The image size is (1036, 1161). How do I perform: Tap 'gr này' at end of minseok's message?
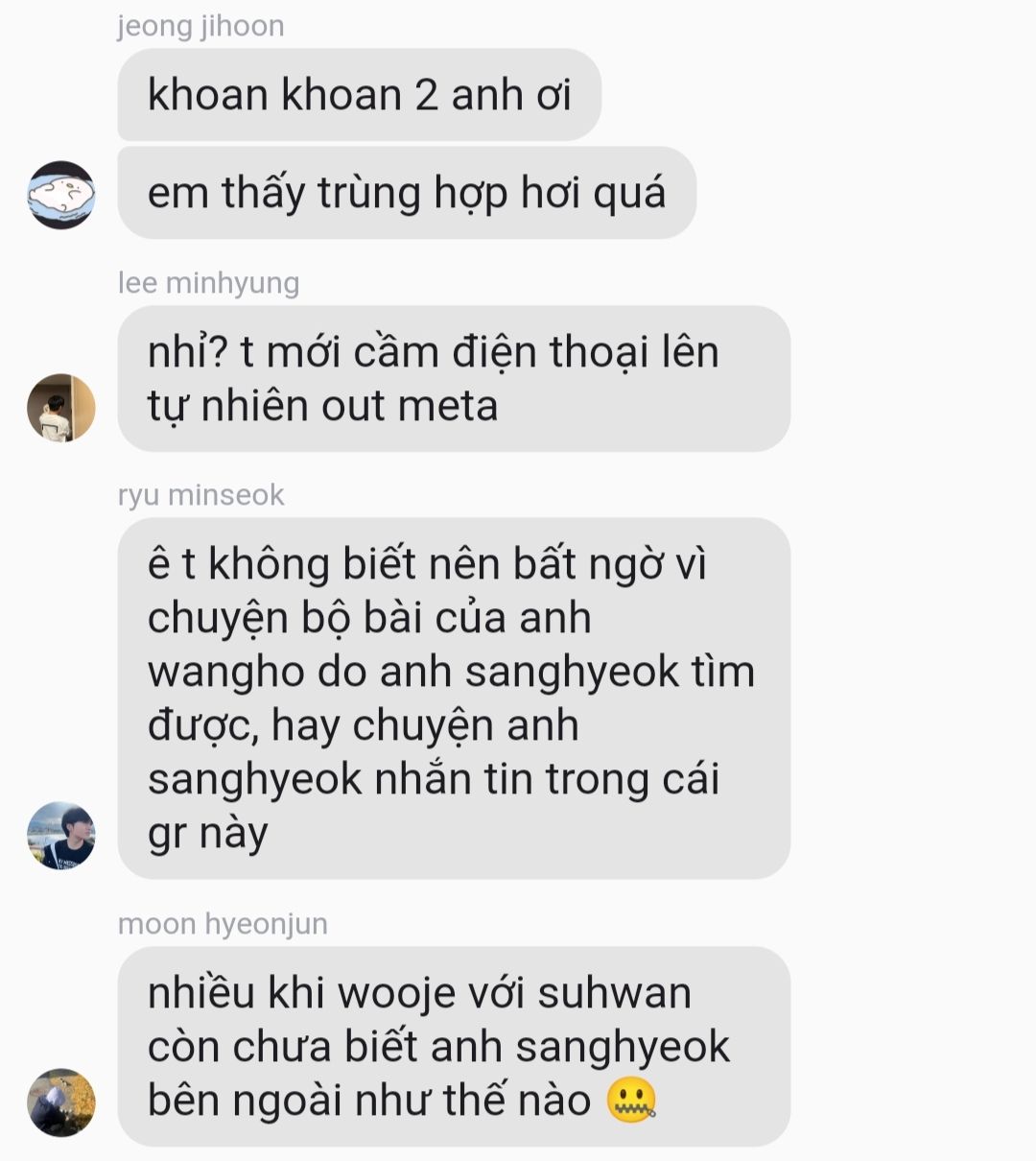pyautogui.click(x=207, y=834)
